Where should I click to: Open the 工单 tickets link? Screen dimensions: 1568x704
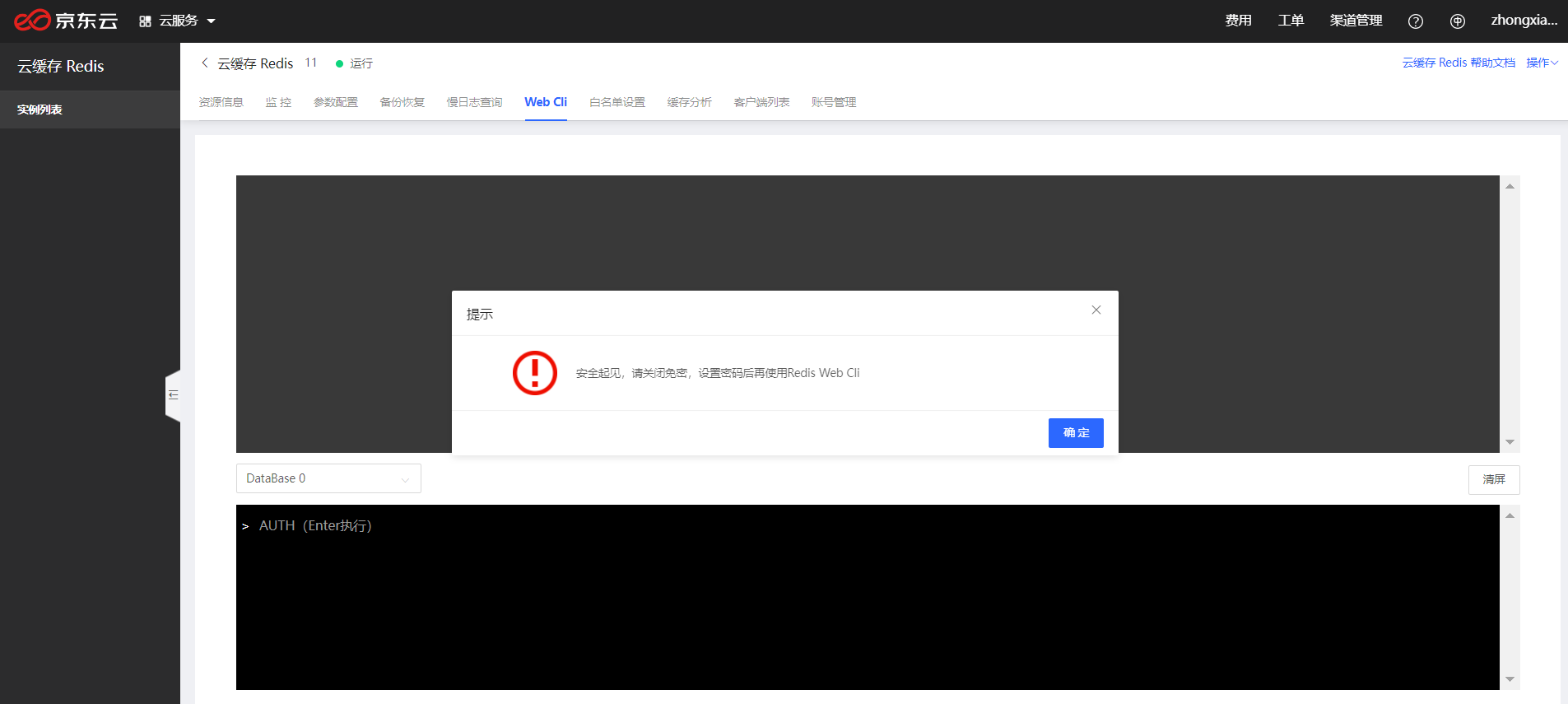point(1291,21)
